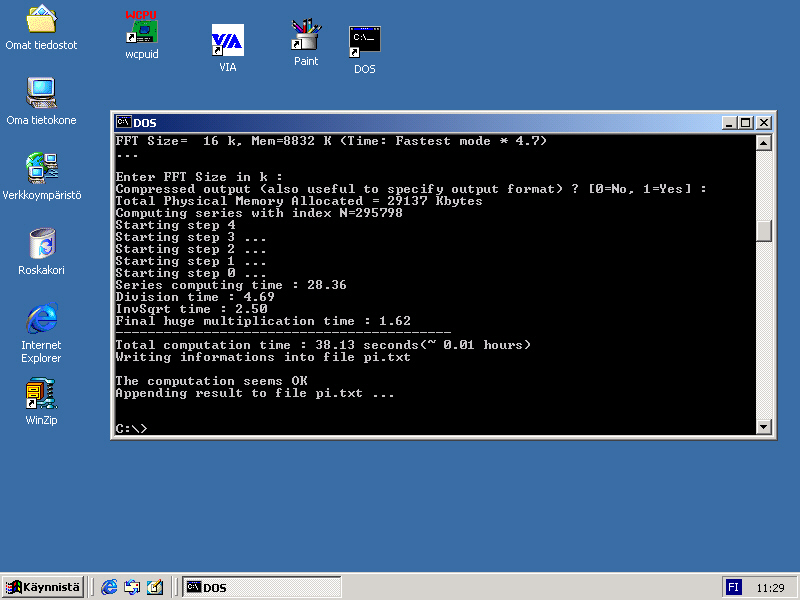The height and width of the screenshot is (600, 800).
Task: Open the DOS window system menu icon
Action: [x=123, y=122]
